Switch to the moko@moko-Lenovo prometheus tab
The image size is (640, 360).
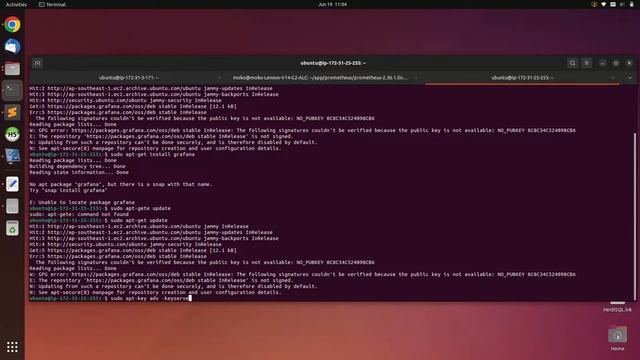tap(320, 78)
